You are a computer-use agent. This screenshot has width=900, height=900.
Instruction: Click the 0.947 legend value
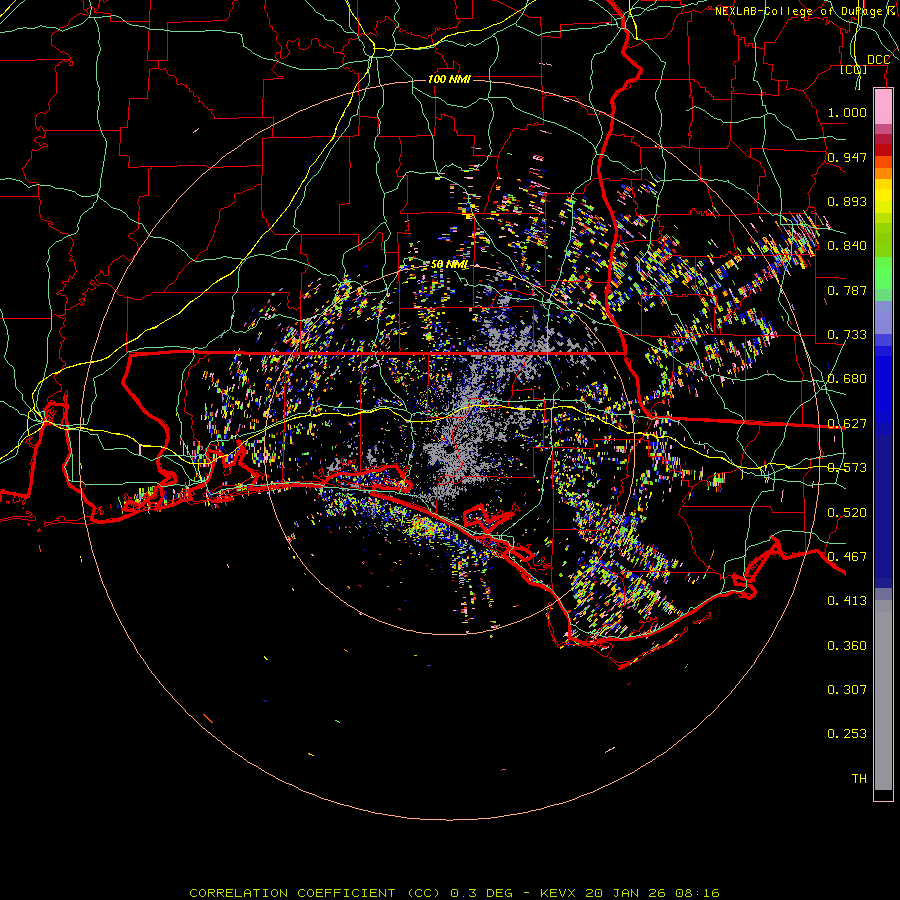(847, 157)
